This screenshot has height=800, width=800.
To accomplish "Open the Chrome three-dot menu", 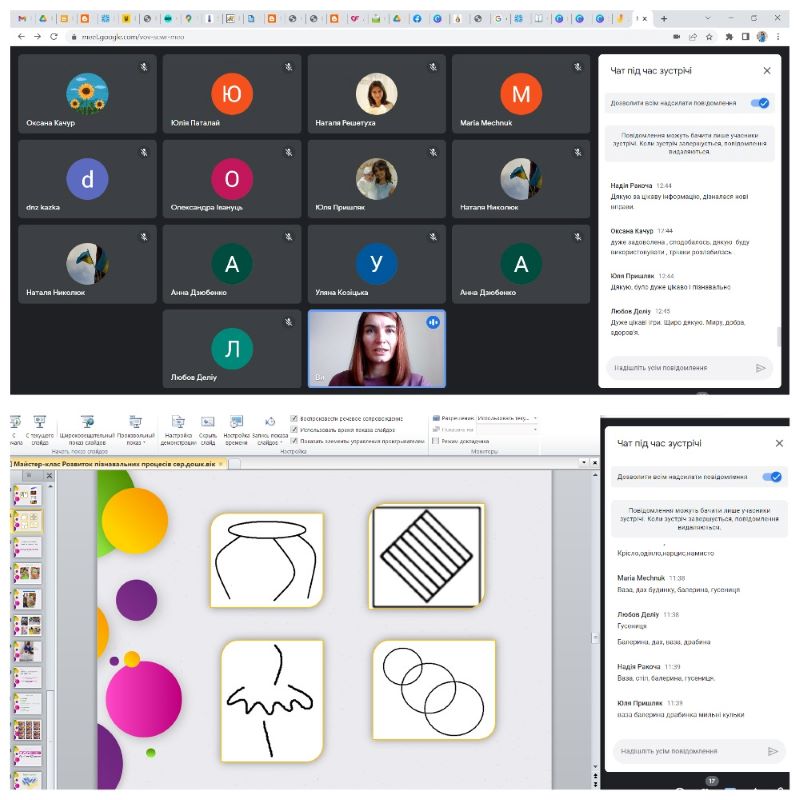I will [778, 37].
